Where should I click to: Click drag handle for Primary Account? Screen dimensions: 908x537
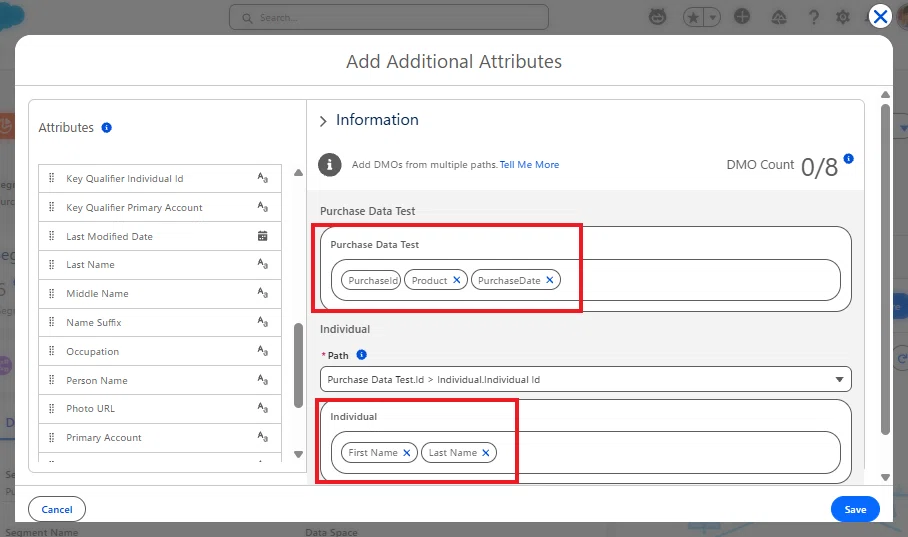click(x=52, y=437)
